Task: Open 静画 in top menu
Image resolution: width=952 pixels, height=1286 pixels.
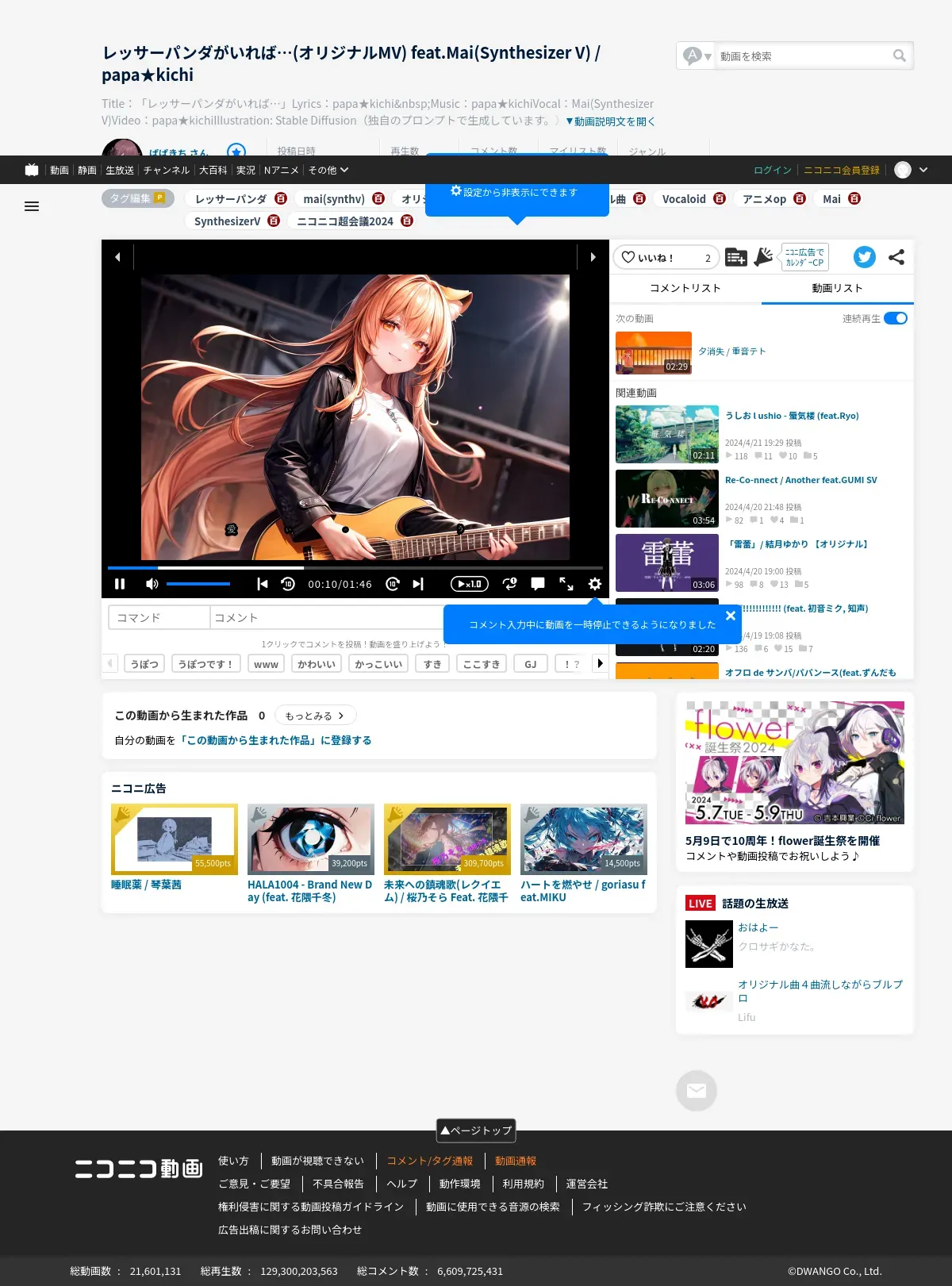Action: coord(87,170)
